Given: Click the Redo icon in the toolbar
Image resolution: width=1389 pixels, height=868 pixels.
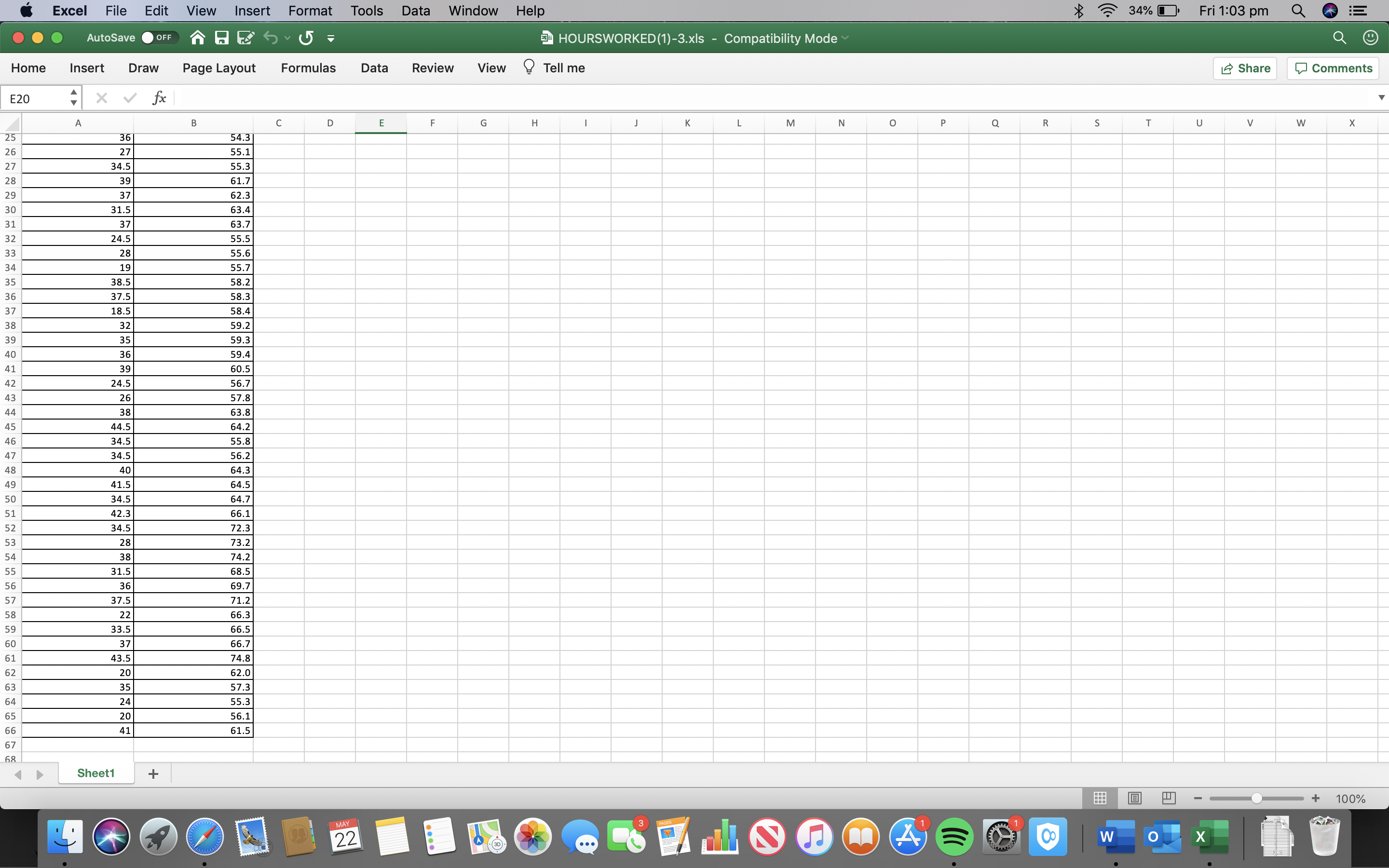Looking at the screenshot, I should [x=306, y=38].
